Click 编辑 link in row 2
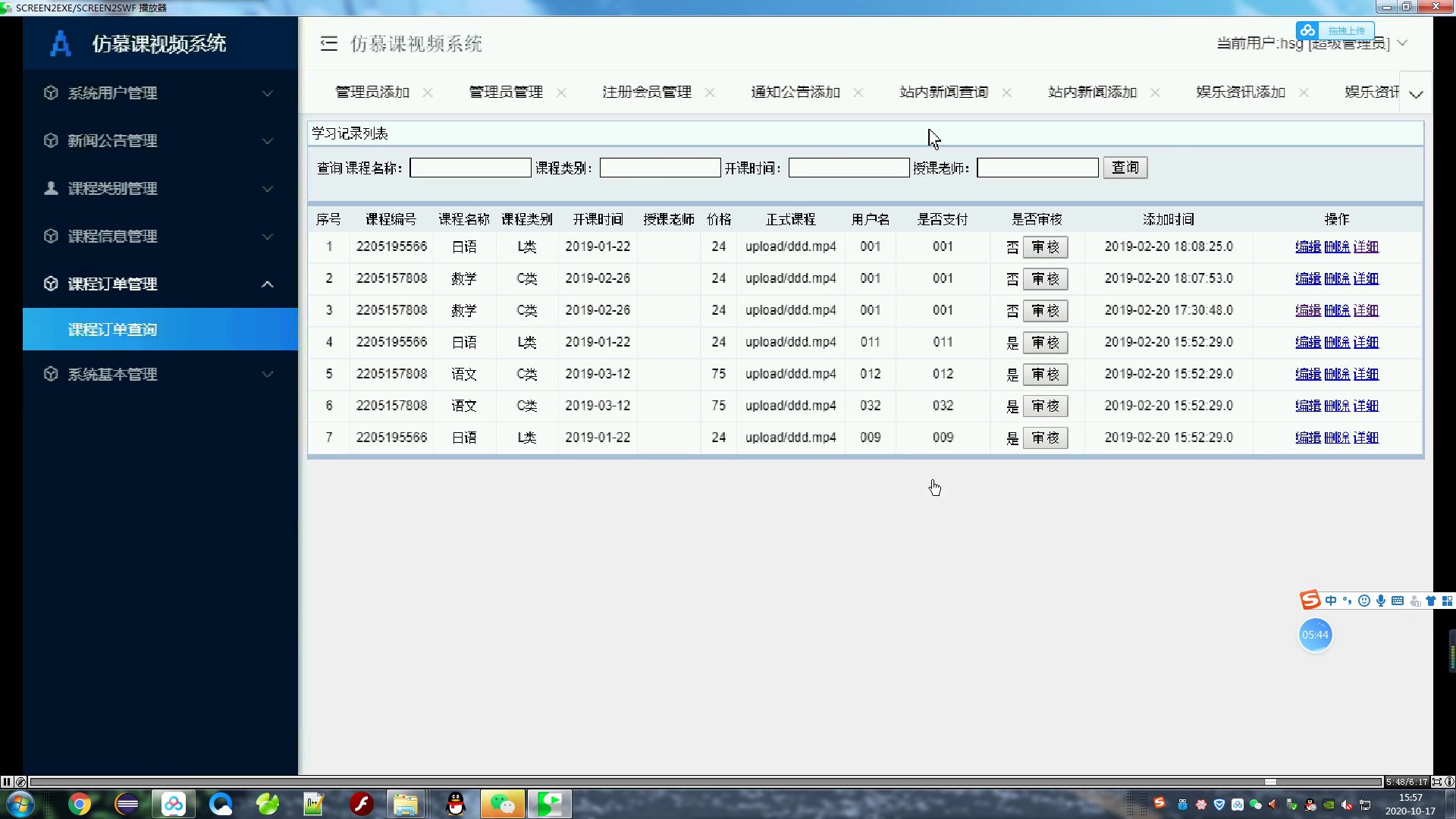The image size is (1456, 819). tap(1308, 278)
